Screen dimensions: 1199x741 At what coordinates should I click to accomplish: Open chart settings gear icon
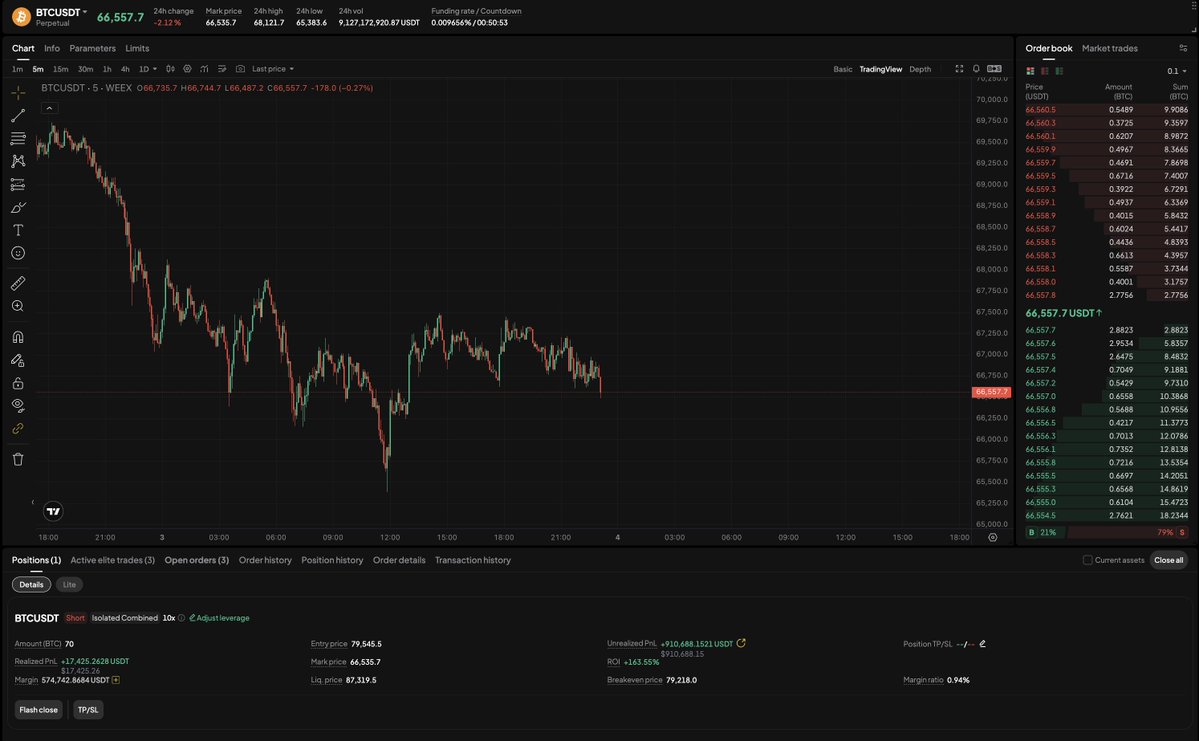[187, 69]
